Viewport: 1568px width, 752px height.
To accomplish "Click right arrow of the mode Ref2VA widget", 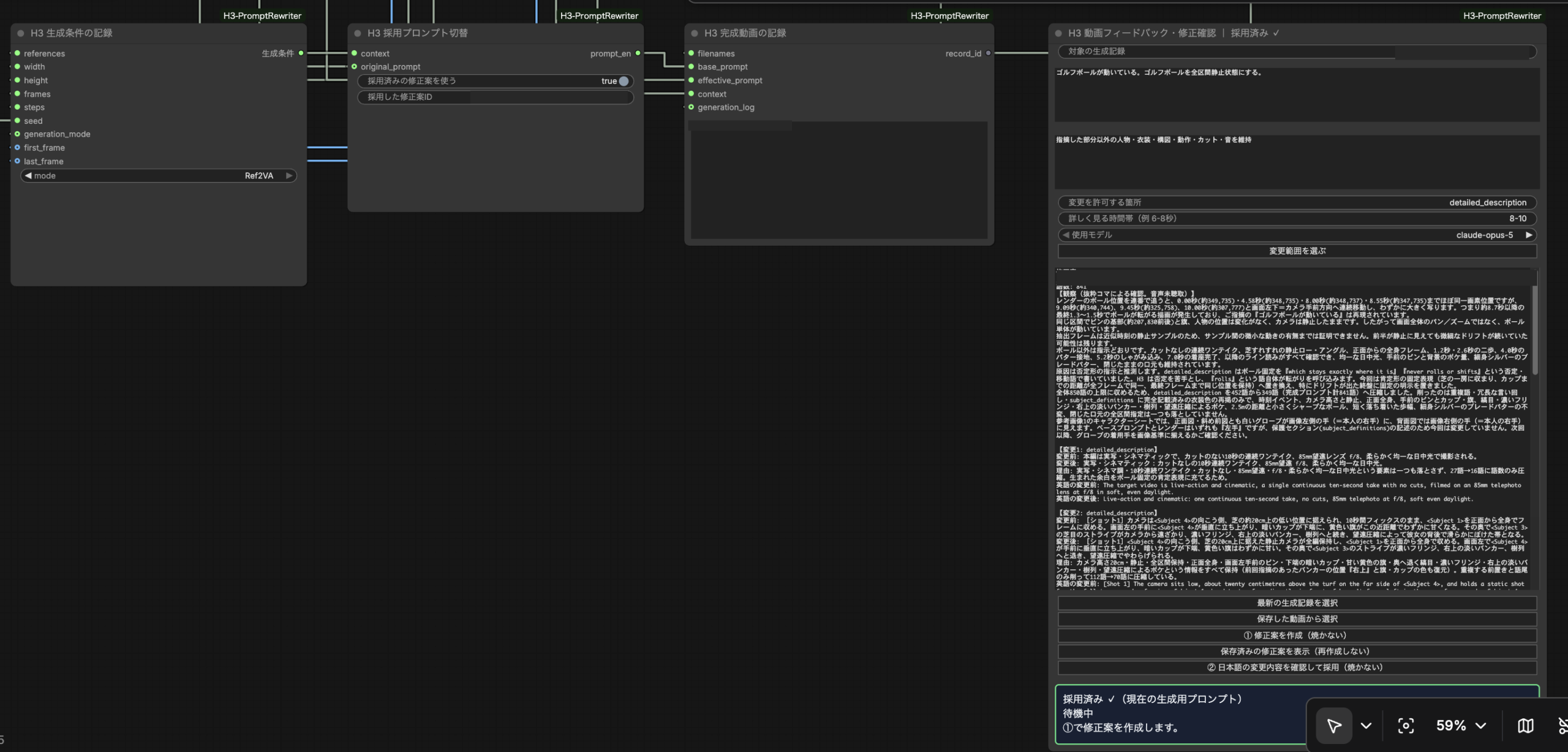I will [289, 176].
